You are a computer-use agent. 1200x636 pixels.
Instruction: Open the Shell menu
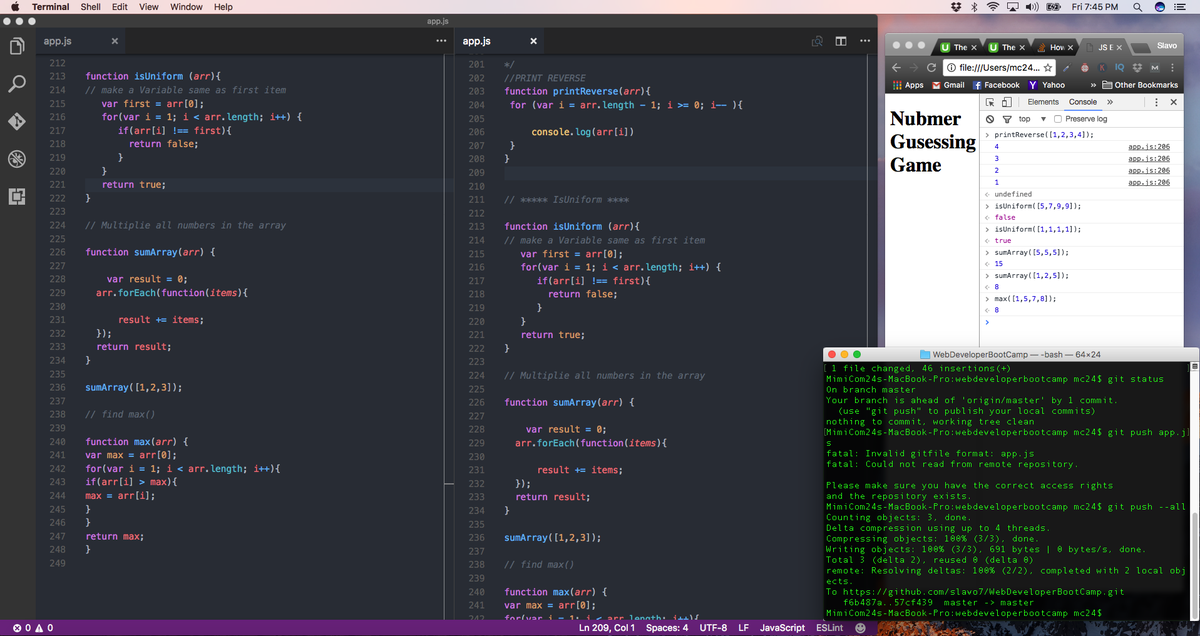click(x=90, y=7)
